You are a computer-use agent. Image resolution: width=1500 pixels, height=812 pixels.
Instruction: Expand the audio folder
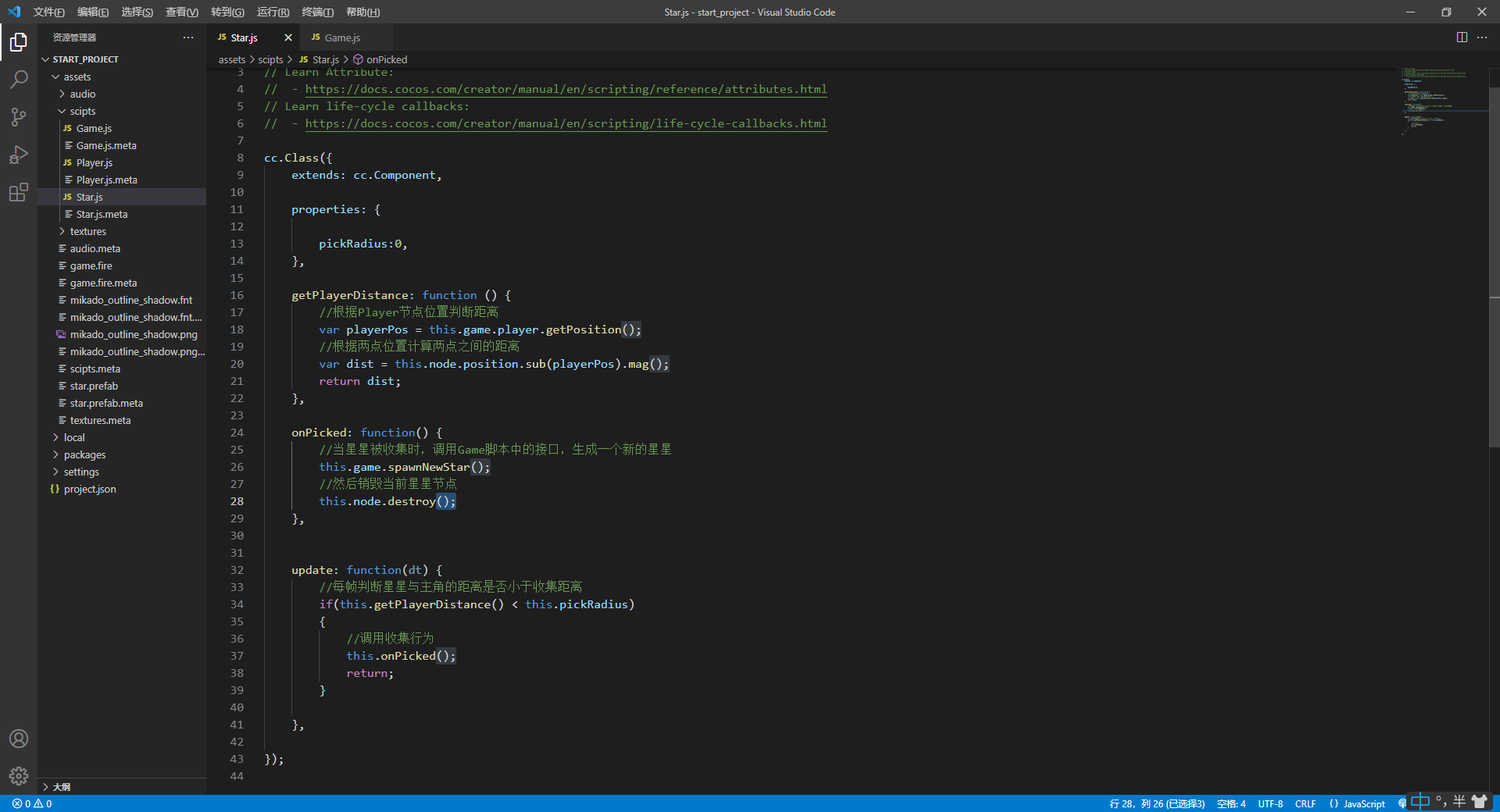pyautogui.click(x=82, y=94)
